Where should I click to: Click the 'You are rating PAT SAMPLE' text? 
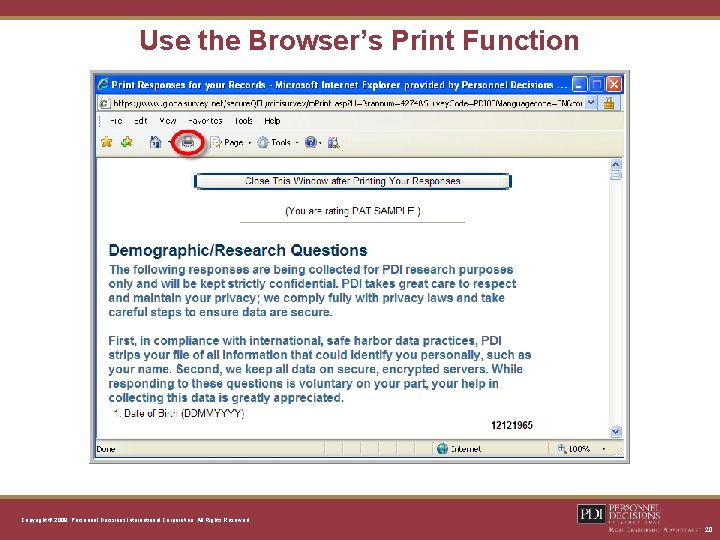(353, 211)
